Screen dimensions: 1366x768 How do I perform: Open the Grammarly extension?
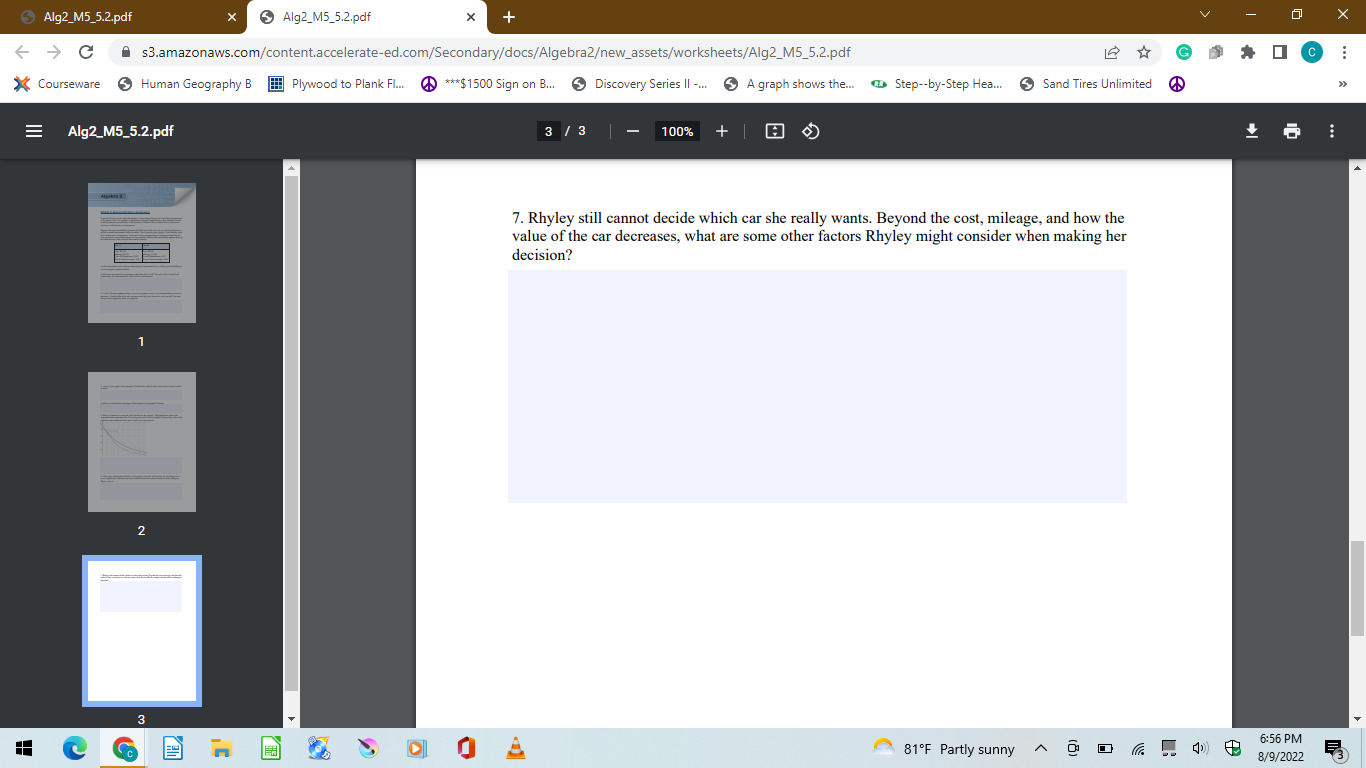point(1183,52)
